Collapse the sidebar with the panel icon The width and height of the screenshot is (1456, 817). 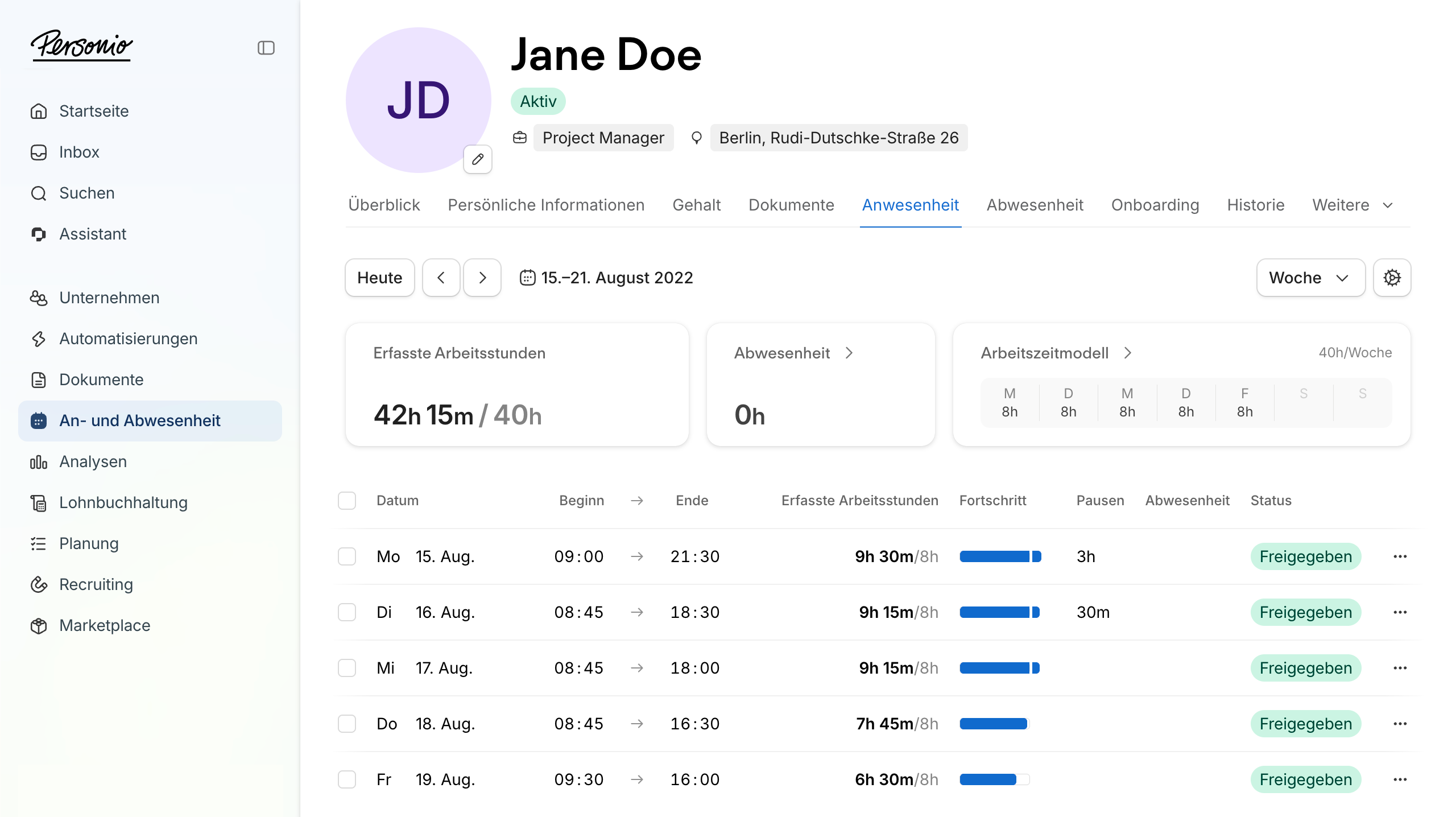tap(266, 48)
